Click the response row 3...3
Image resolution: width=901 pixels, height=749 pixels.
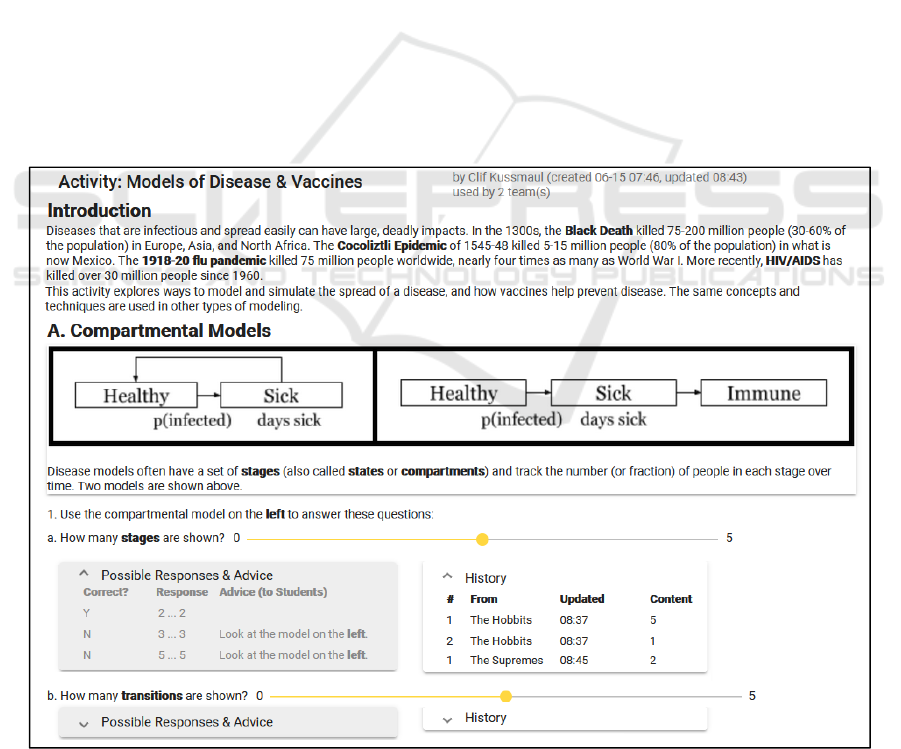point(171,634)
